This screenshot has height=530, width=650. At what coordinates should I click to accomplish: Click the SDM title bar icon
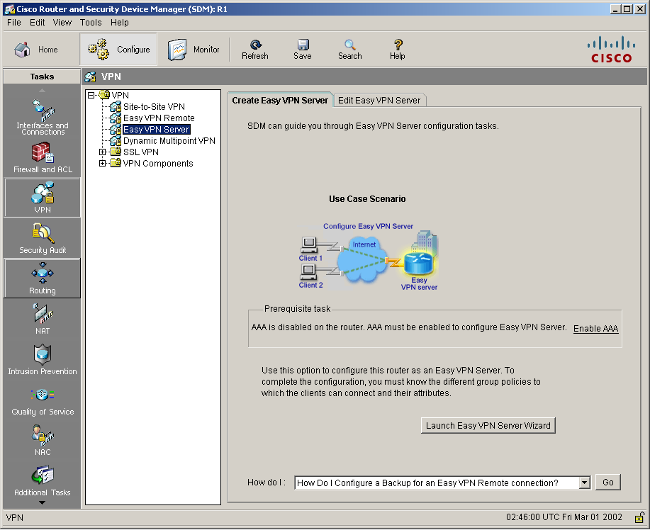[x=9, y=9]
